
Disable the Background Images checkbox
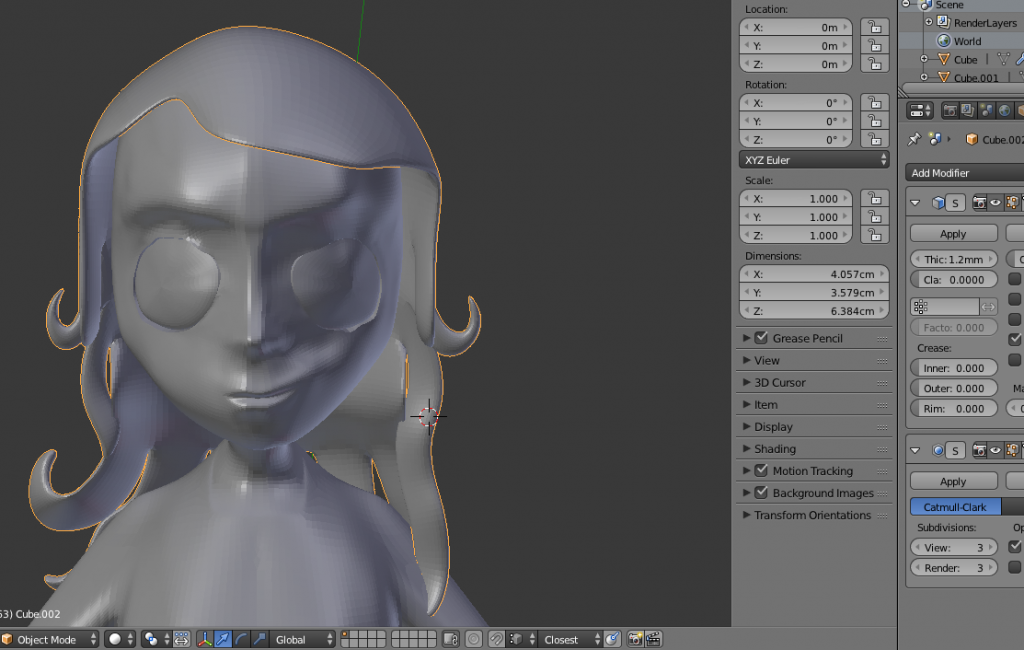[x=761, y=493]
